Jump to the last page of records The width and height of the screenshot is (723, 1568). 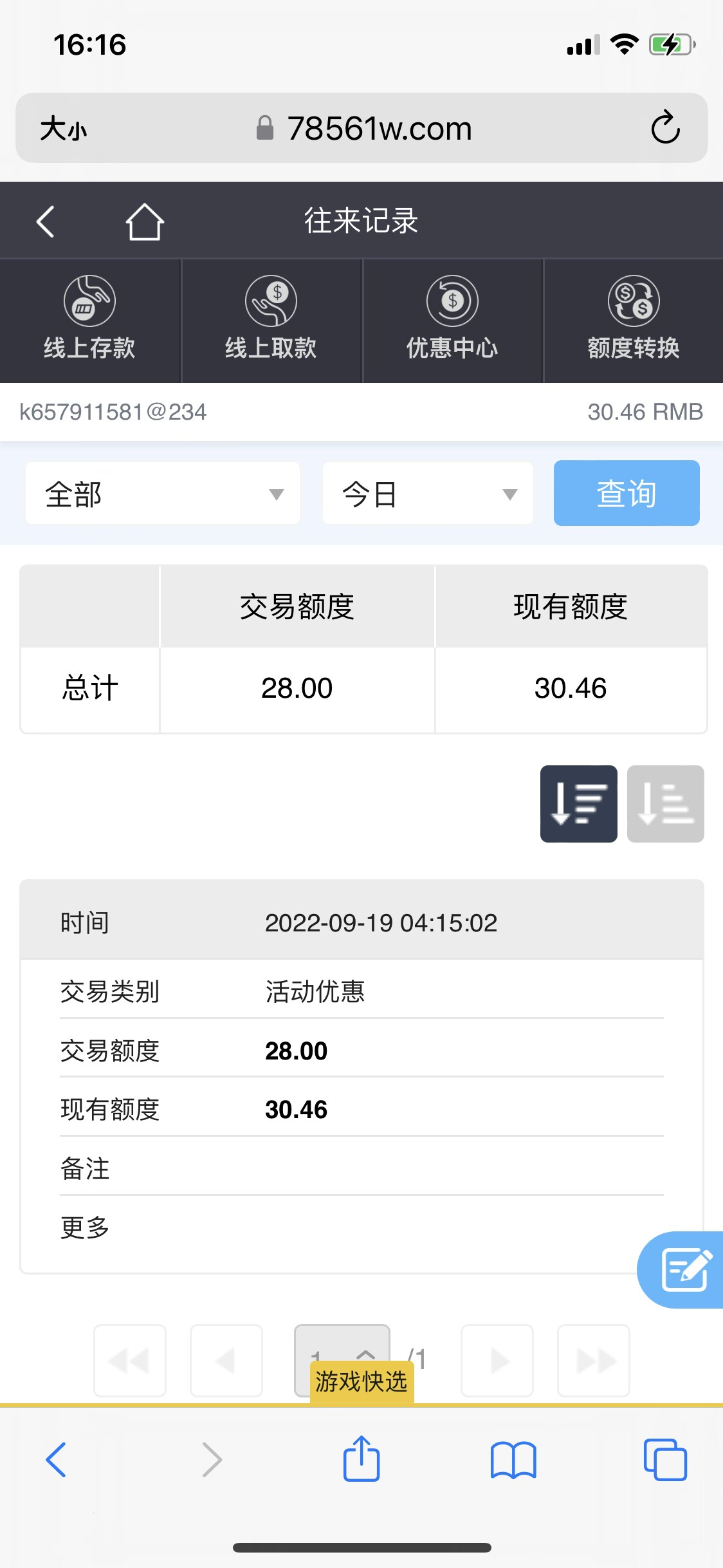click(593, 1360)
